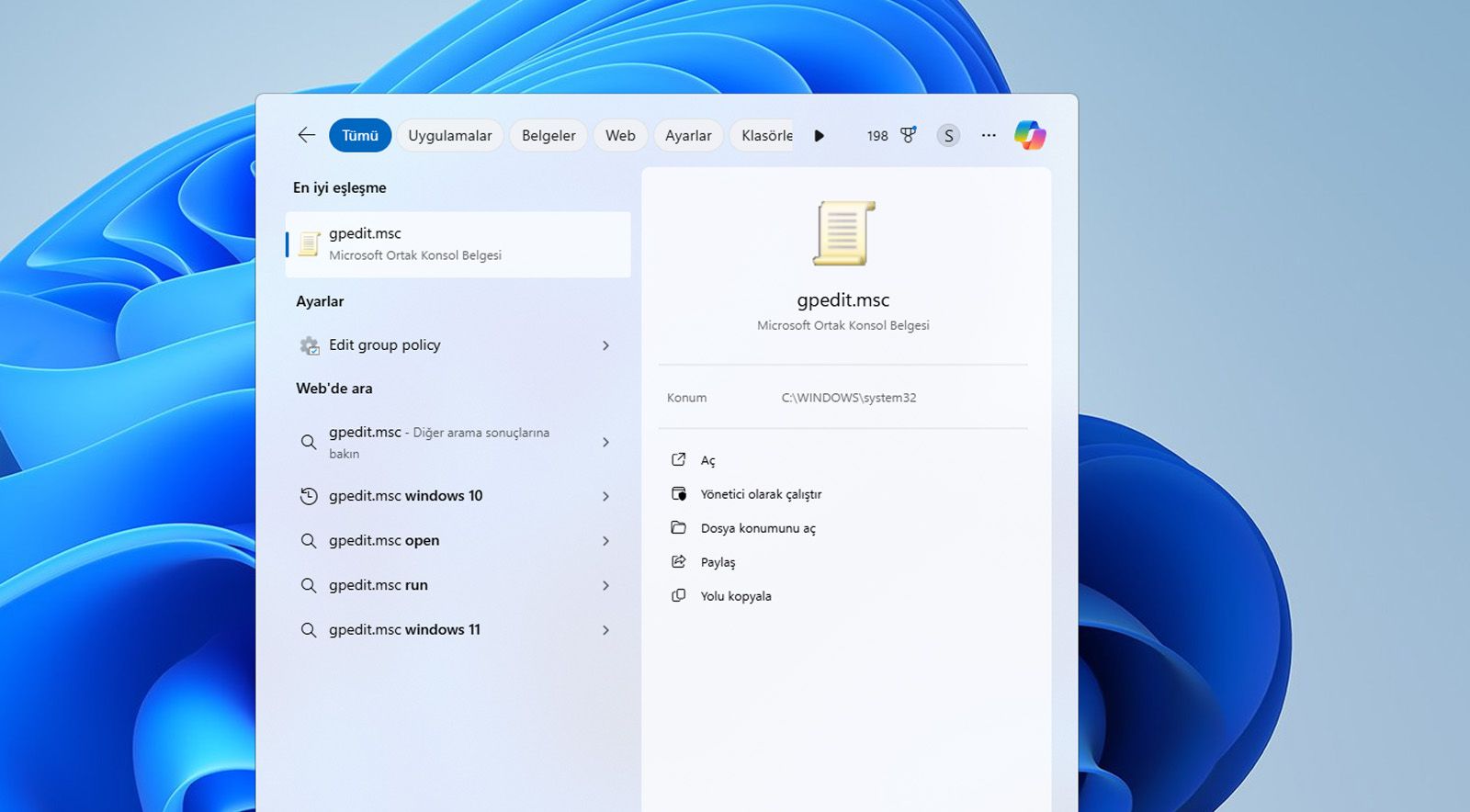Screen dimensions: 1470x812
Task: Click the search icon beside Diğer arama sonuçlarına
Action: pos(309,442)
